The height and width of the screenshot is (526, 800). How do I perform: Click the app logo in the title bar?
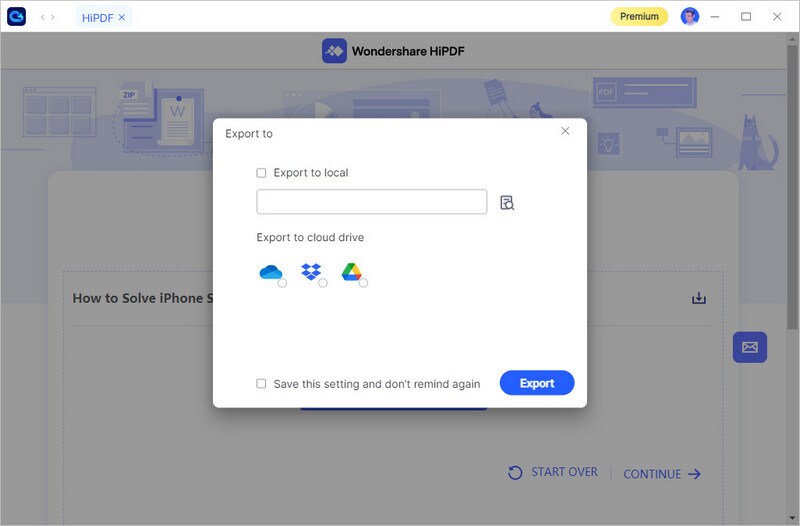click(x=16, y=17)
